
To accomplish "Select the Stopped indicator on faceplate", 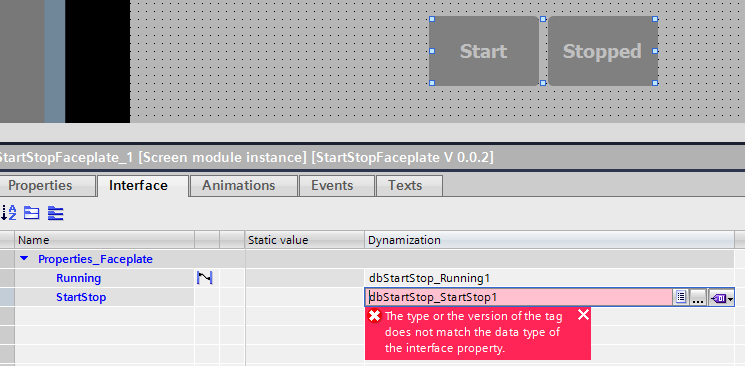I will point(602,51).
